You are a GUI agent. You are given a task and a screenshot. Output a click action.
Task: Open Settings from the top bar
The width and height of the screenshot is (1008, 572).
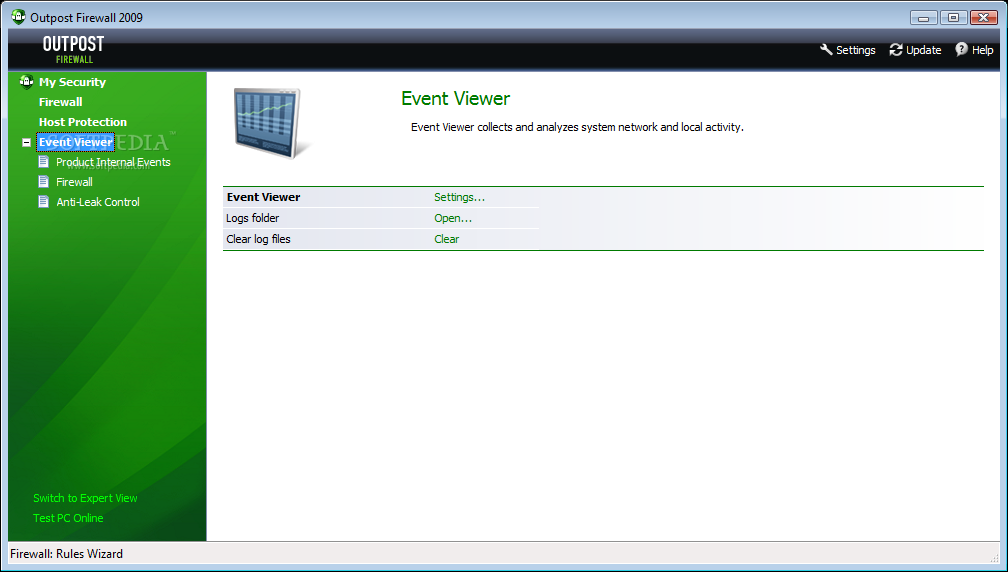point(855,50)
